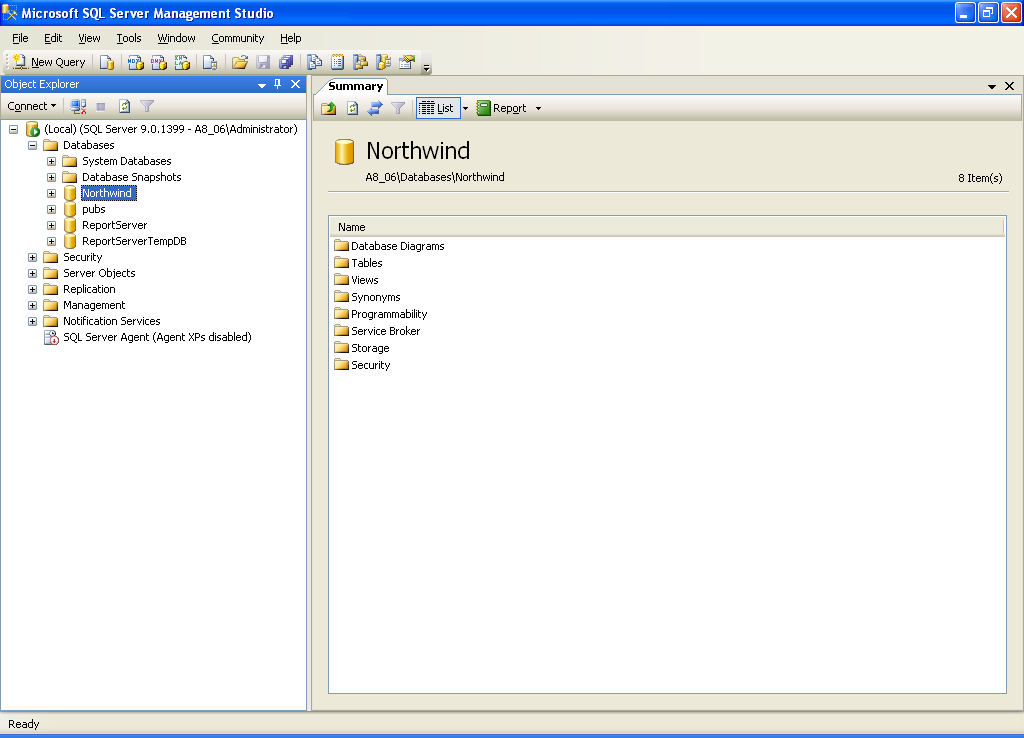
Task: Toggle the Report view button
Action: click(x=501, y=107)
